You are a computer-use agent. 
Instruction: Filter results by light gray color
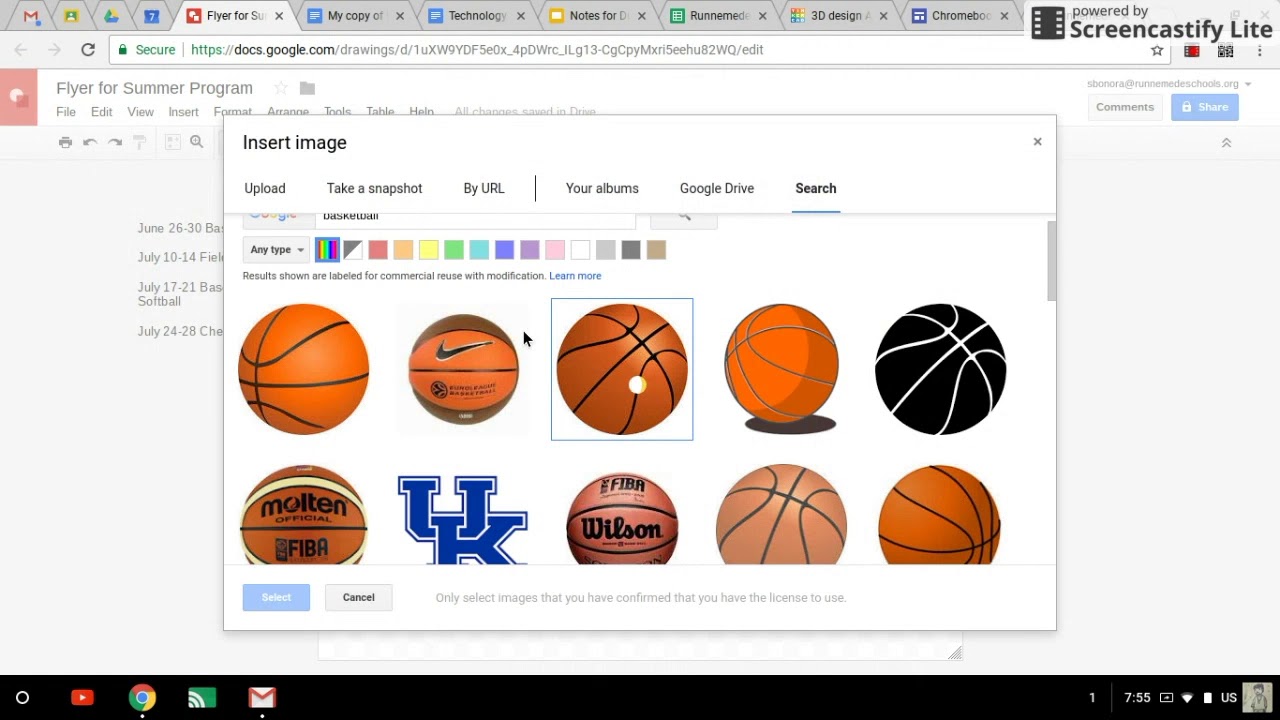tap(605, 250)
